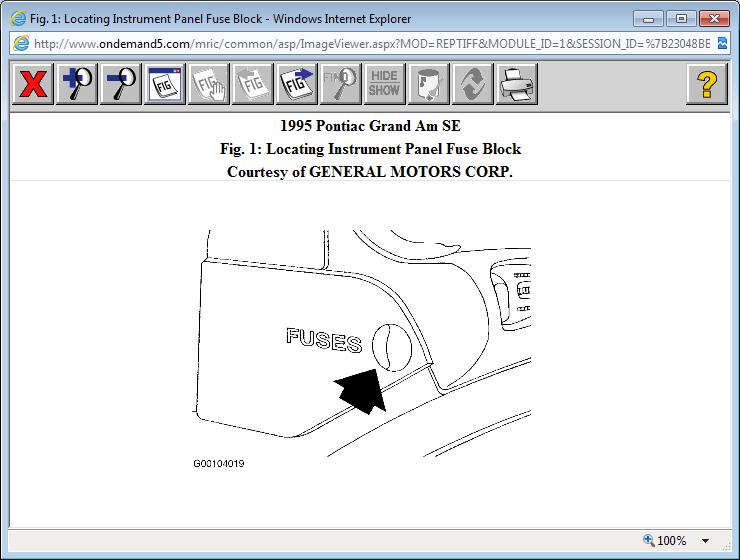This screenshot has width=740, height=560.
Task: Click the Find magnifier icon
Action: pos(340,84)
